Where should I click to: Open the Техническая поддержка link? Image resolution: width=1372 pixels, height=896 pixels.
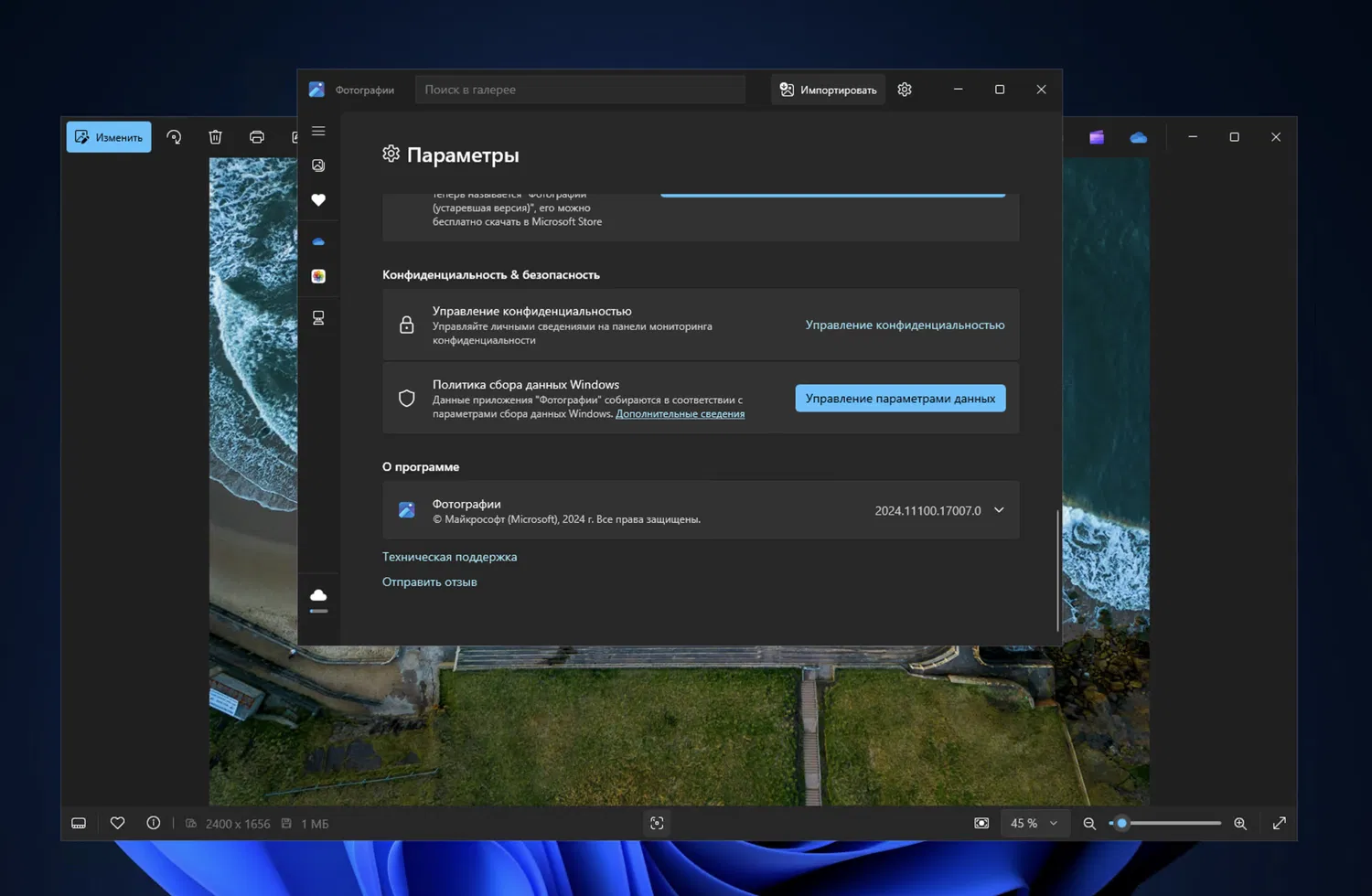click(449, 557)
